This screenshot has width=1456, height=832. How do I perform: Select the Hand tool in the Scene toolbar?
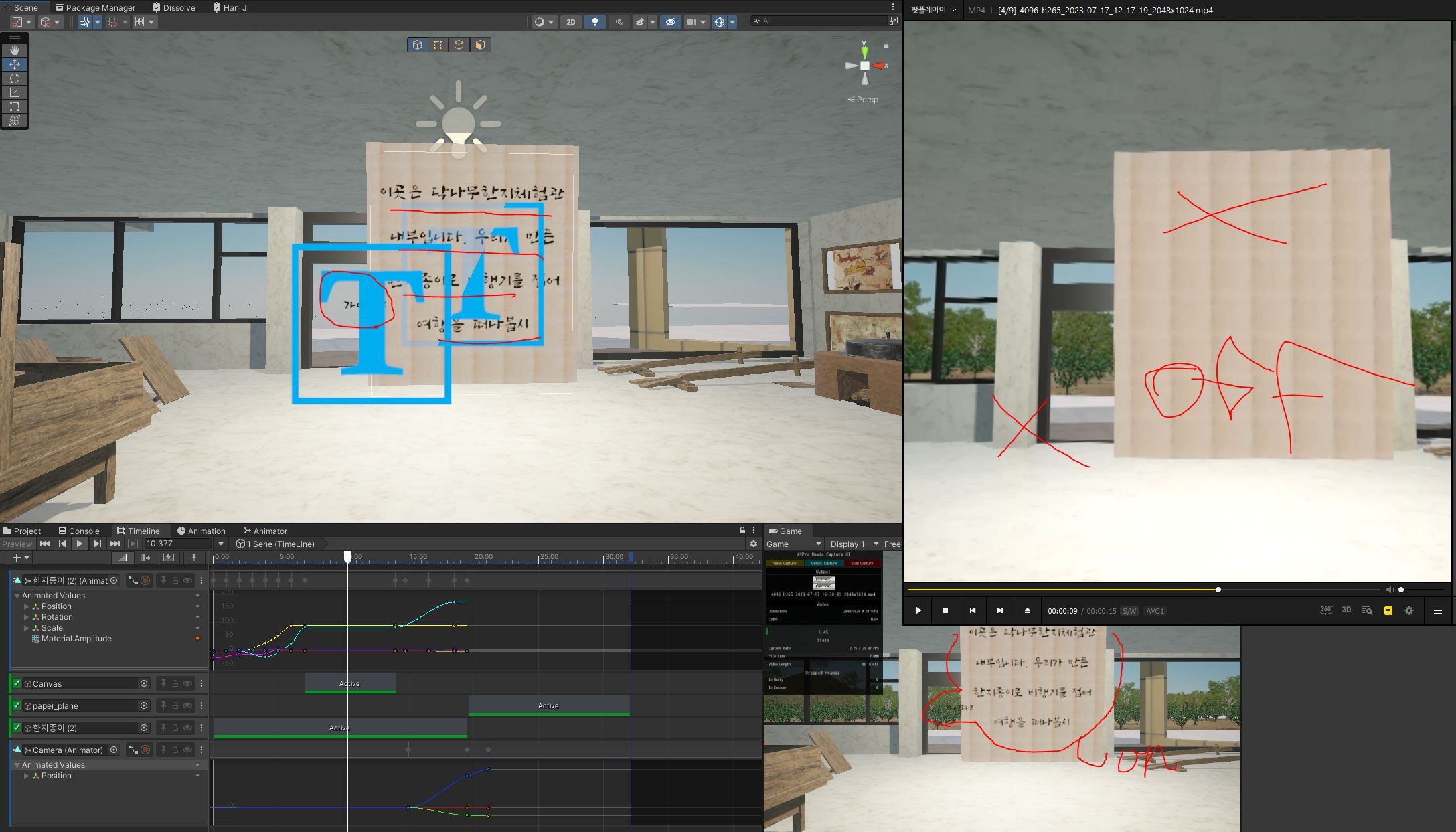tap(15, 49)
